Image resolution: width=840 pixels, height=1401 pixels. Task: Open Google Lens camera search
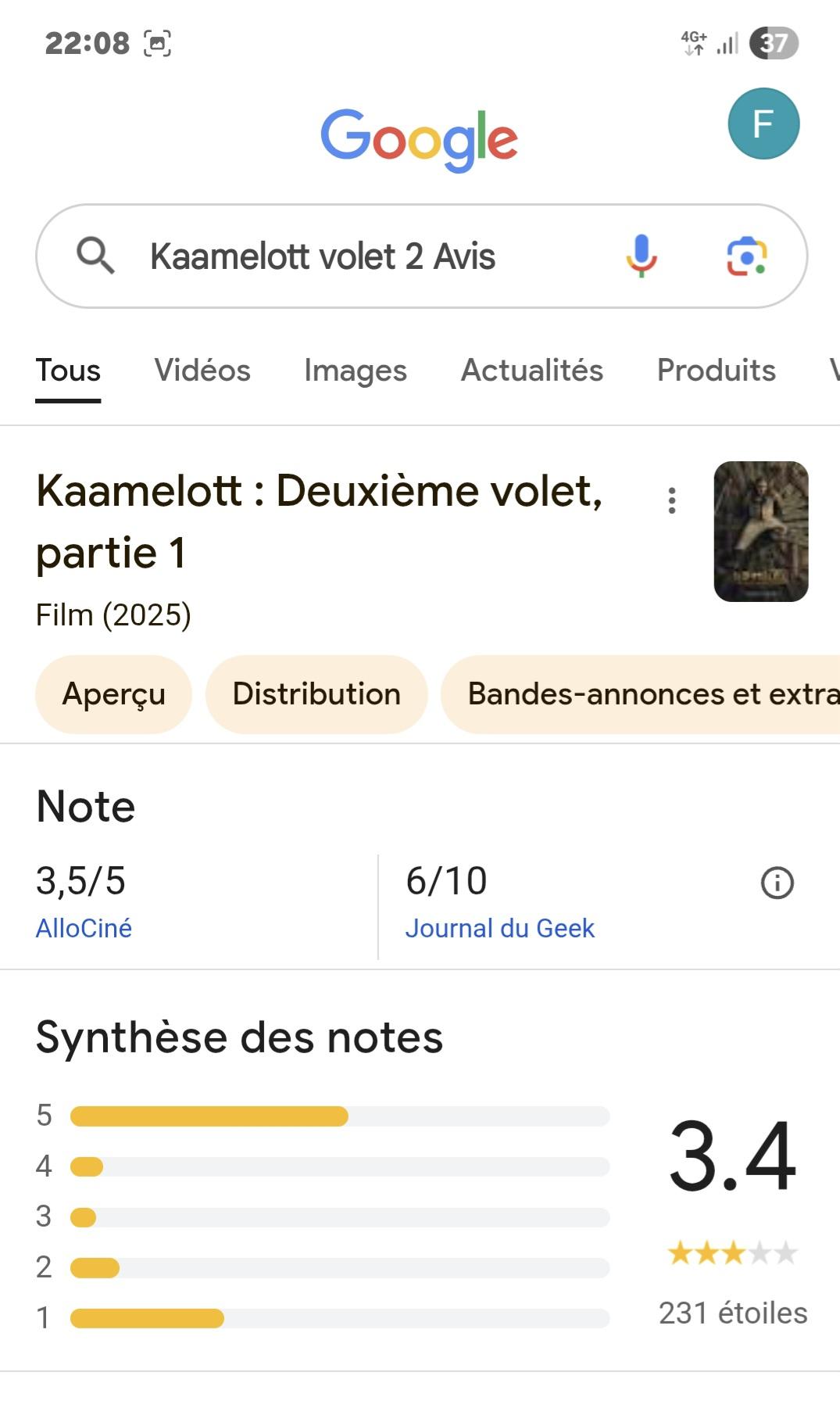[x=746, y=256]
